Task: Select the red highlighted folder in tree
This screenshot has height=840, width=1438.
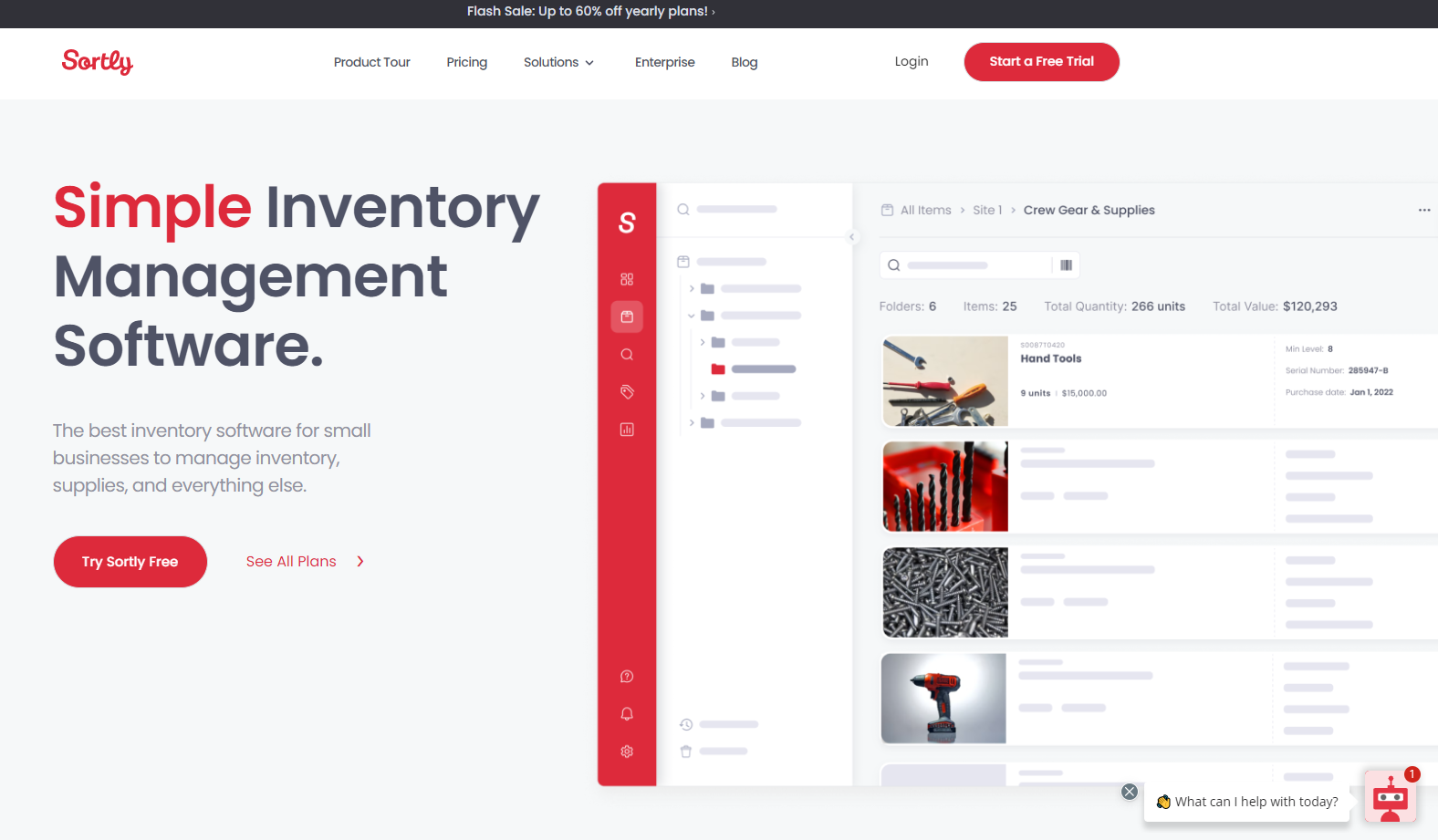Action: click(x=718, y=369)
